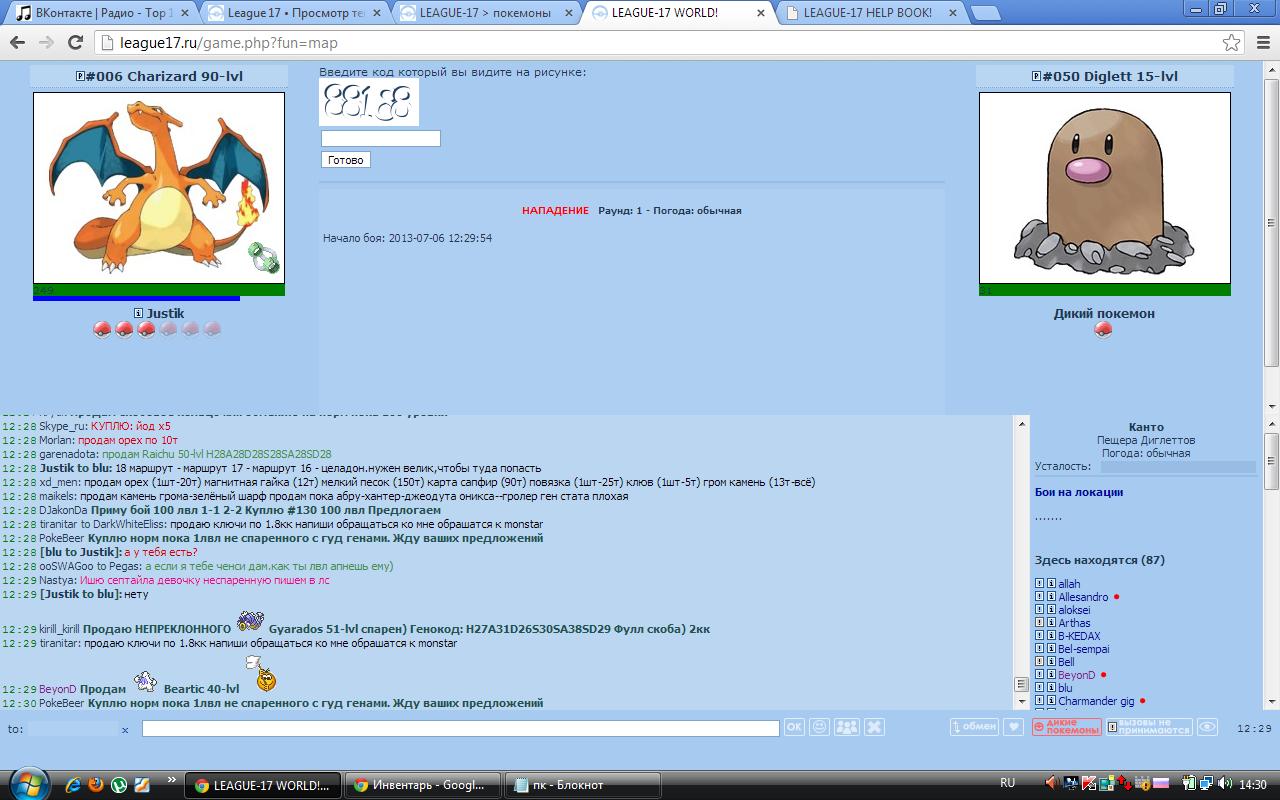Click chat scrollbar up arrow
The height and width of the screenshot is (800, 1280).
(1021, 424)
